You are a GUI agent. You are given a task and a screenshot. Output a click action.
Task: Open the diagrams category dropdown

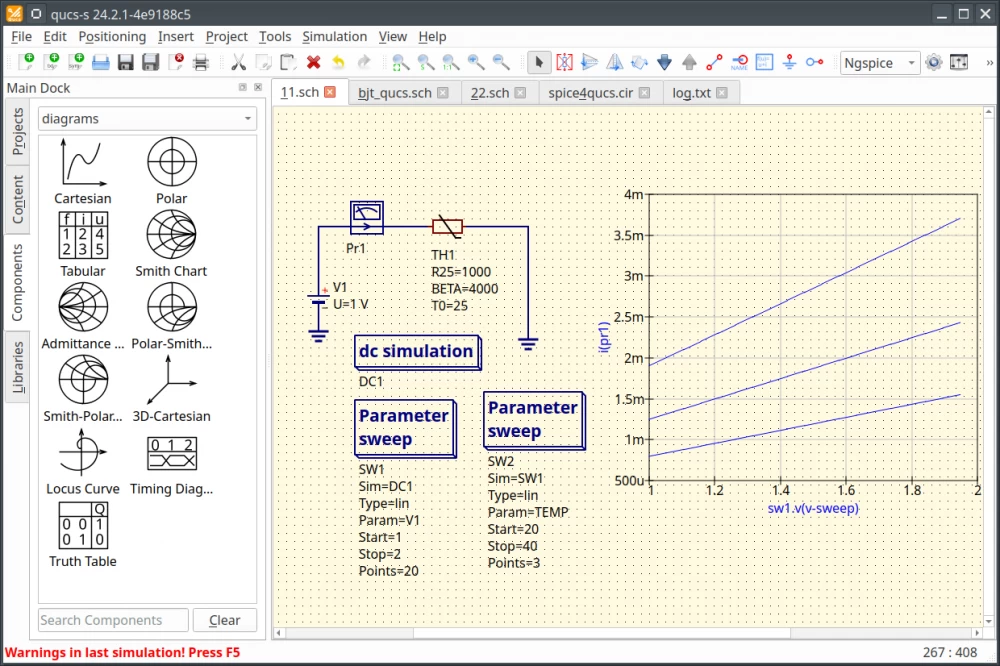(x=146, y=118)
